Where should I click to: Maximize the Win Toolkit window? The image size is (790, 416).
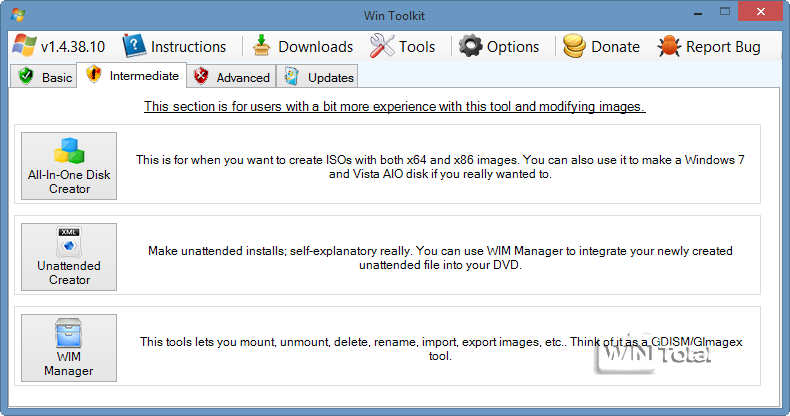(x=725, y=12)
